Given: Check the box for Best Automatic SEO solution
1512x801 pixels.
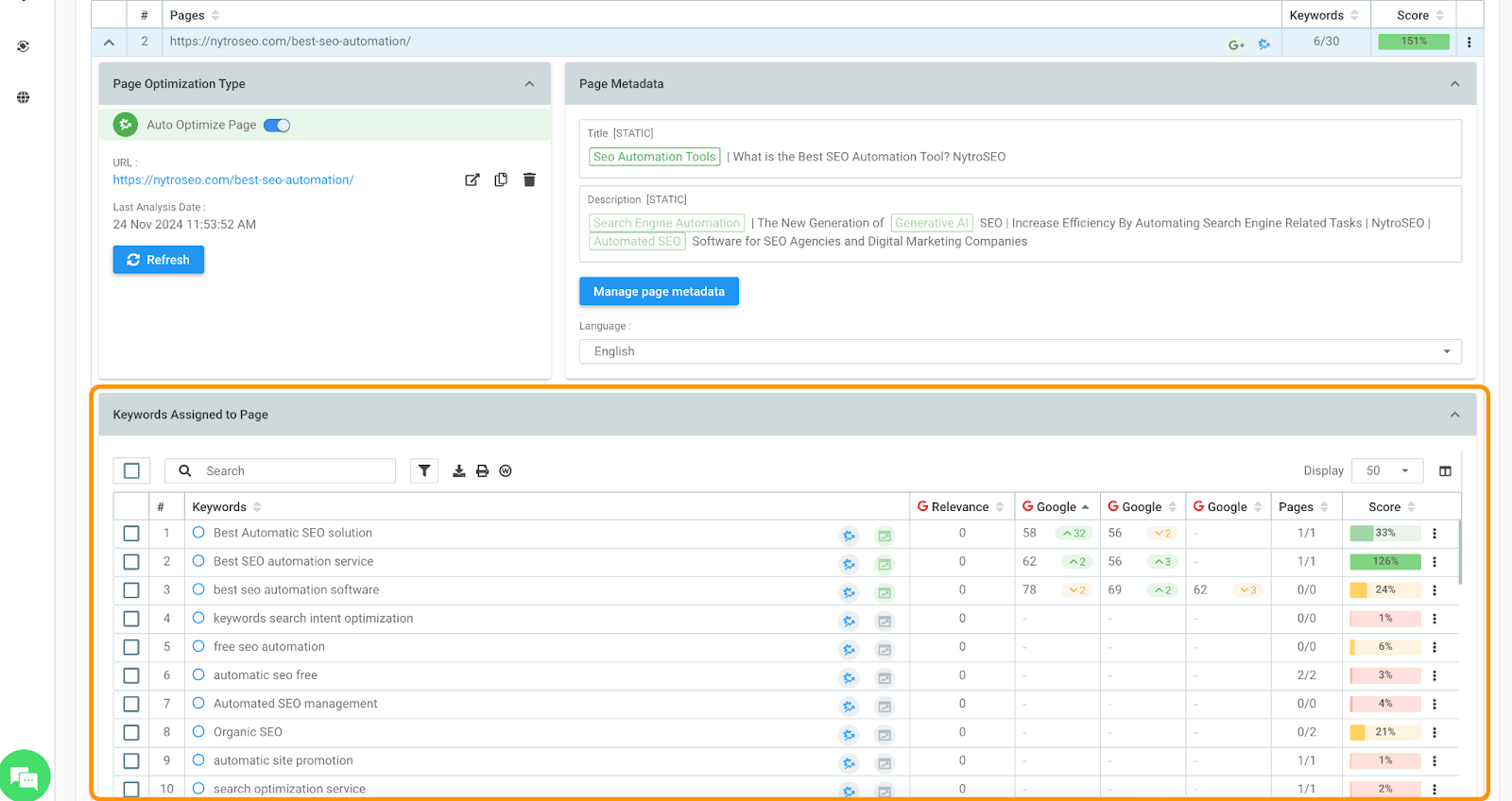Looking at the screenshot, I should (x=131, y=534).
